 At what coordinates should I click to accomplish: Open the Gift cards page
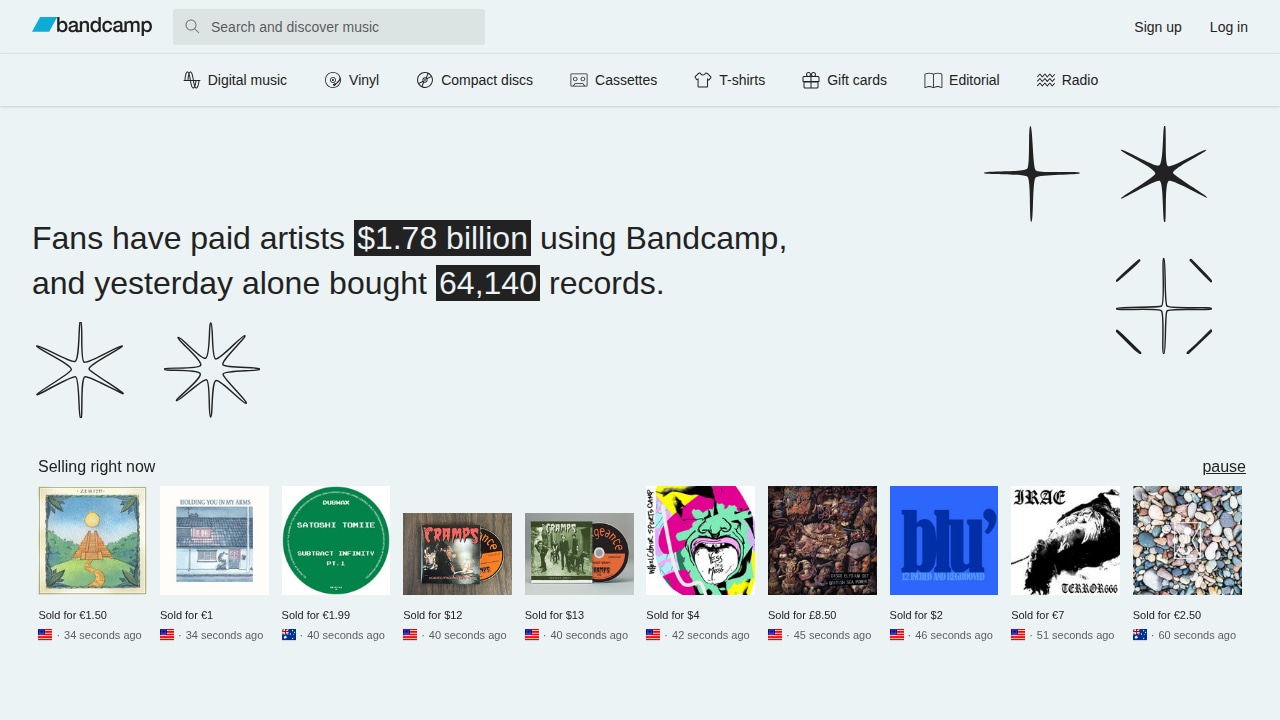tap(844, 80)
